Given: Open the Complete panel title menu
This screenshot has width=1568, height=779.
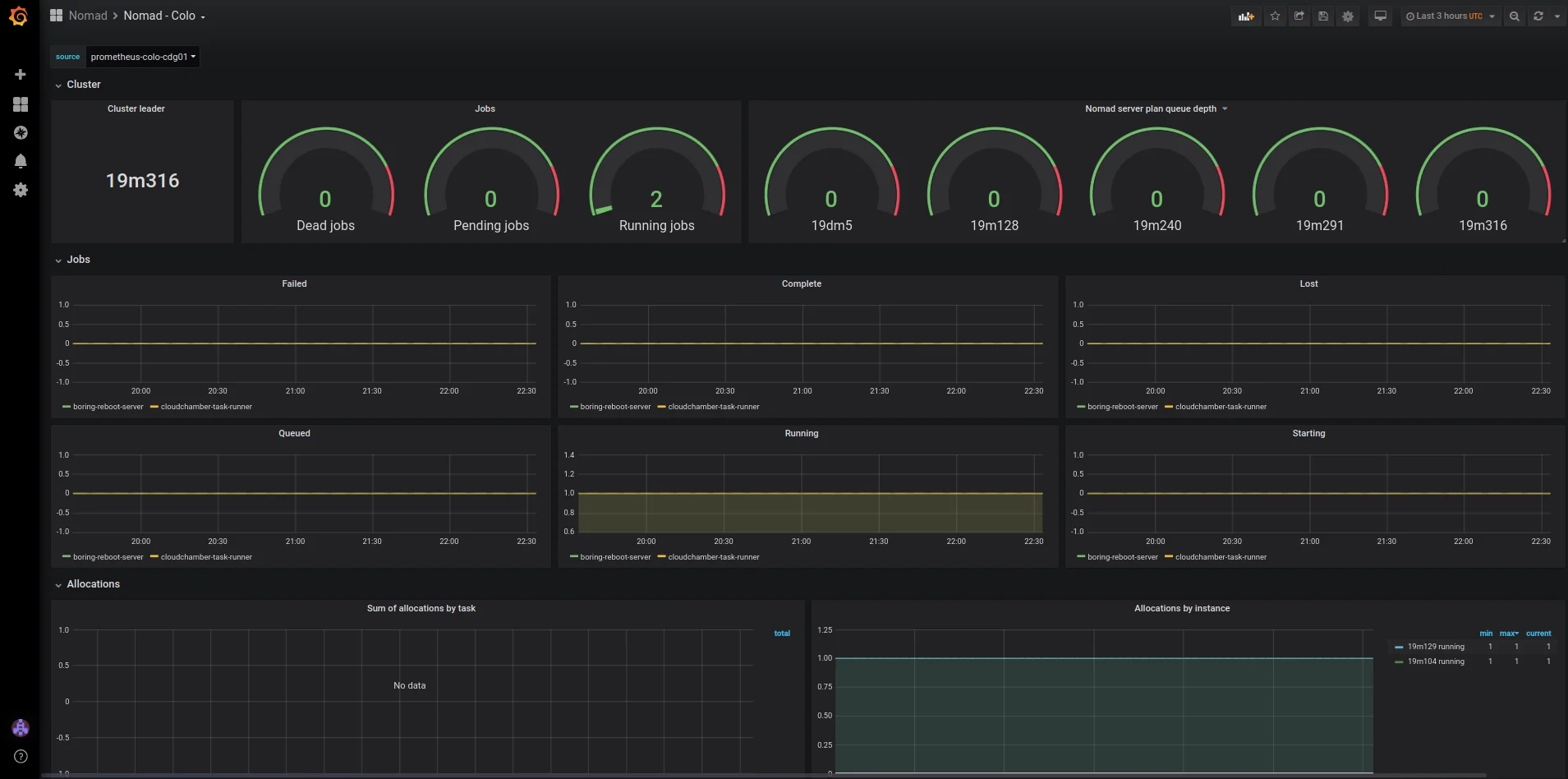Looking at the screenshot, I should pos(802,283).
